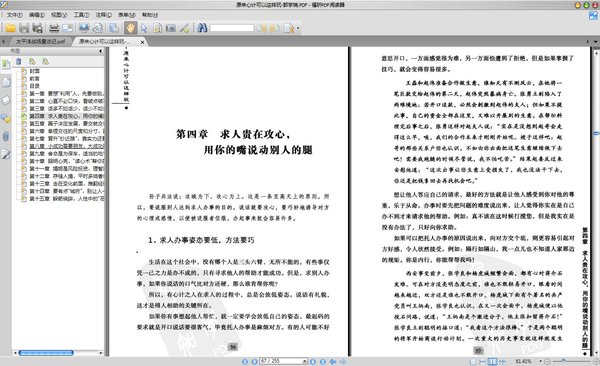Click the curved-arrow page icon in toolbar
This screenshot has width=600, height=366.
pyautogui.click(x=98, y=28)
